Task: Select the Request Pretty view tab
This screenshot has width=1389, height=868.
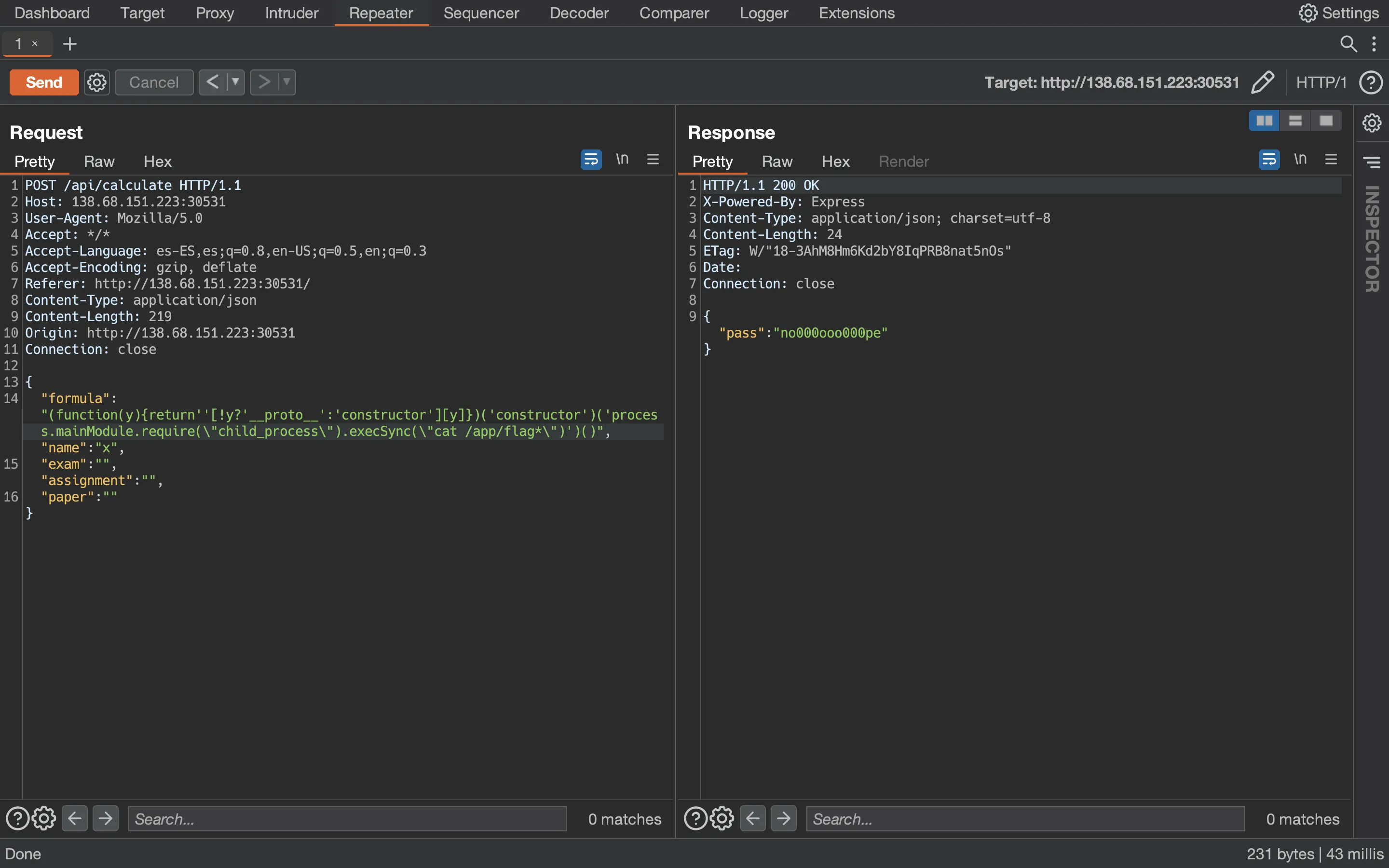Action: pyautogui.click(x=34, y=162)
